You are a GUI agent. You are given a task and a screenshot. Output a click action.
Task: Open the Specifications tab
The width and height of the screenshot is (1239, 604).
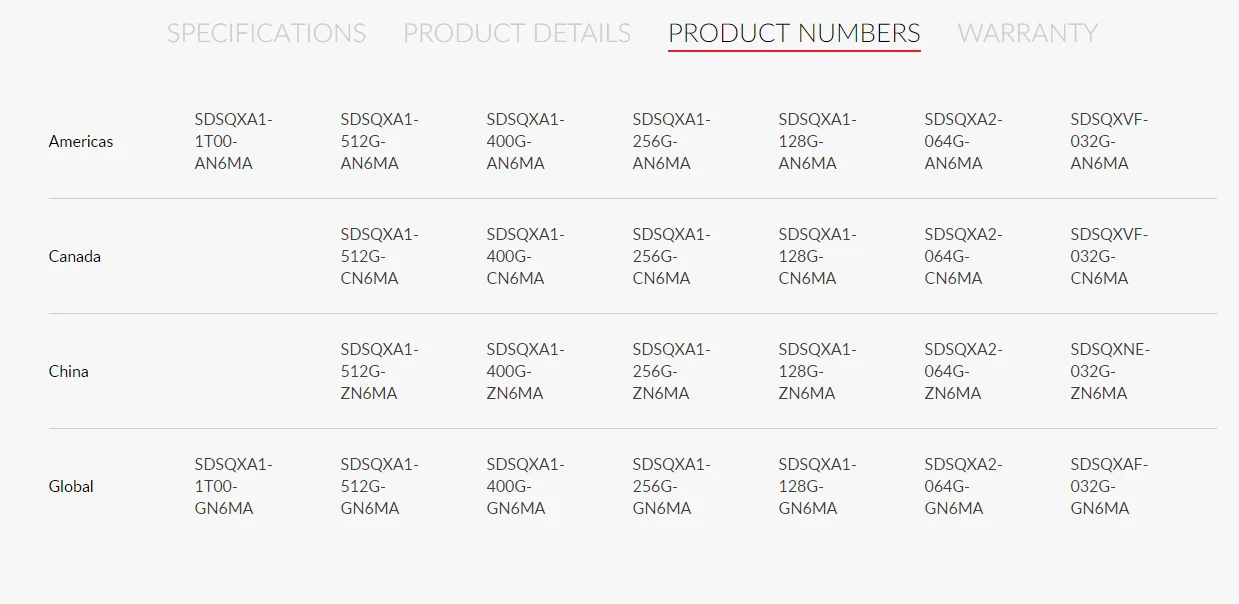click(x=266, y=33)
